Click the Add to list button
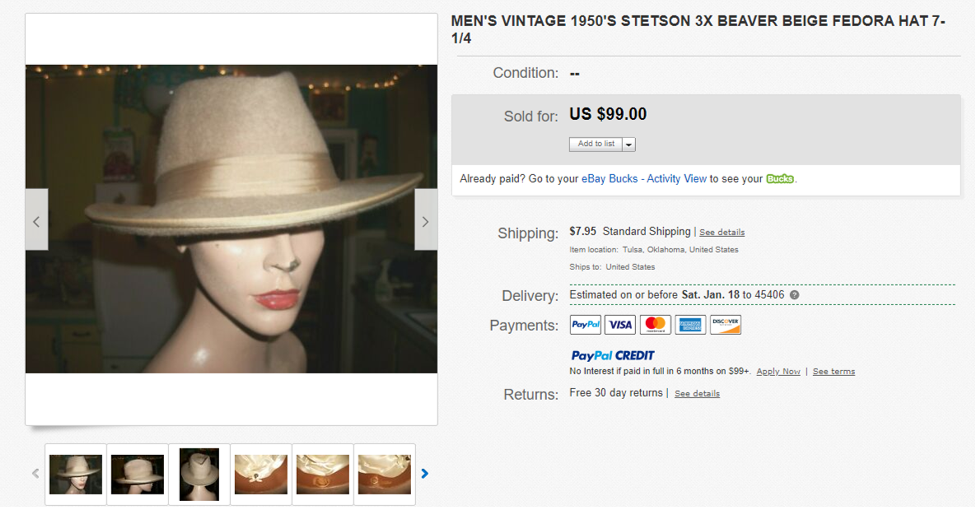 [596, 144]
